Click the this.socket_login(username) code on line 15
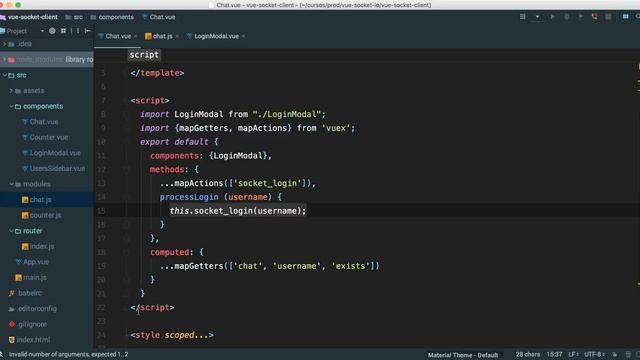 [238, 211]
